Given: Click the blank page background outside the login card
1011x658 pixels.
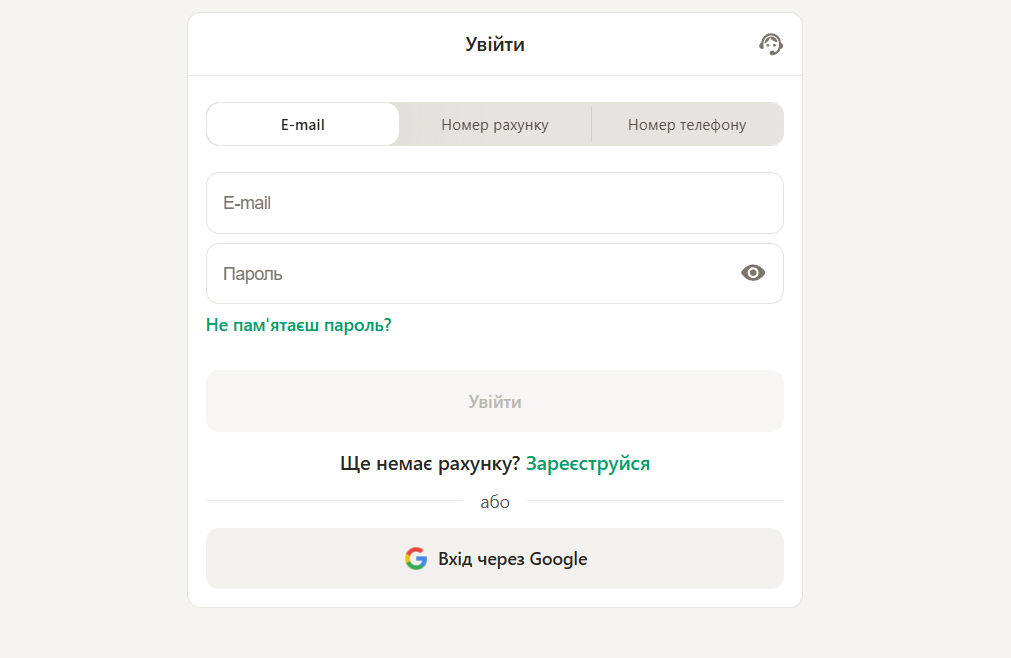Looking at the screenshot, I should pyautogui.click(x=95, y=330).
